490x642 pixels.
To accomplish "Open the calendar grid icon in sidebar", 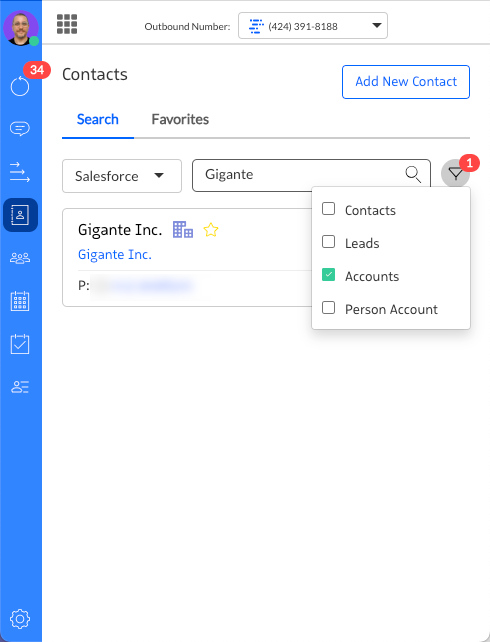I will (x=20, y=301).
